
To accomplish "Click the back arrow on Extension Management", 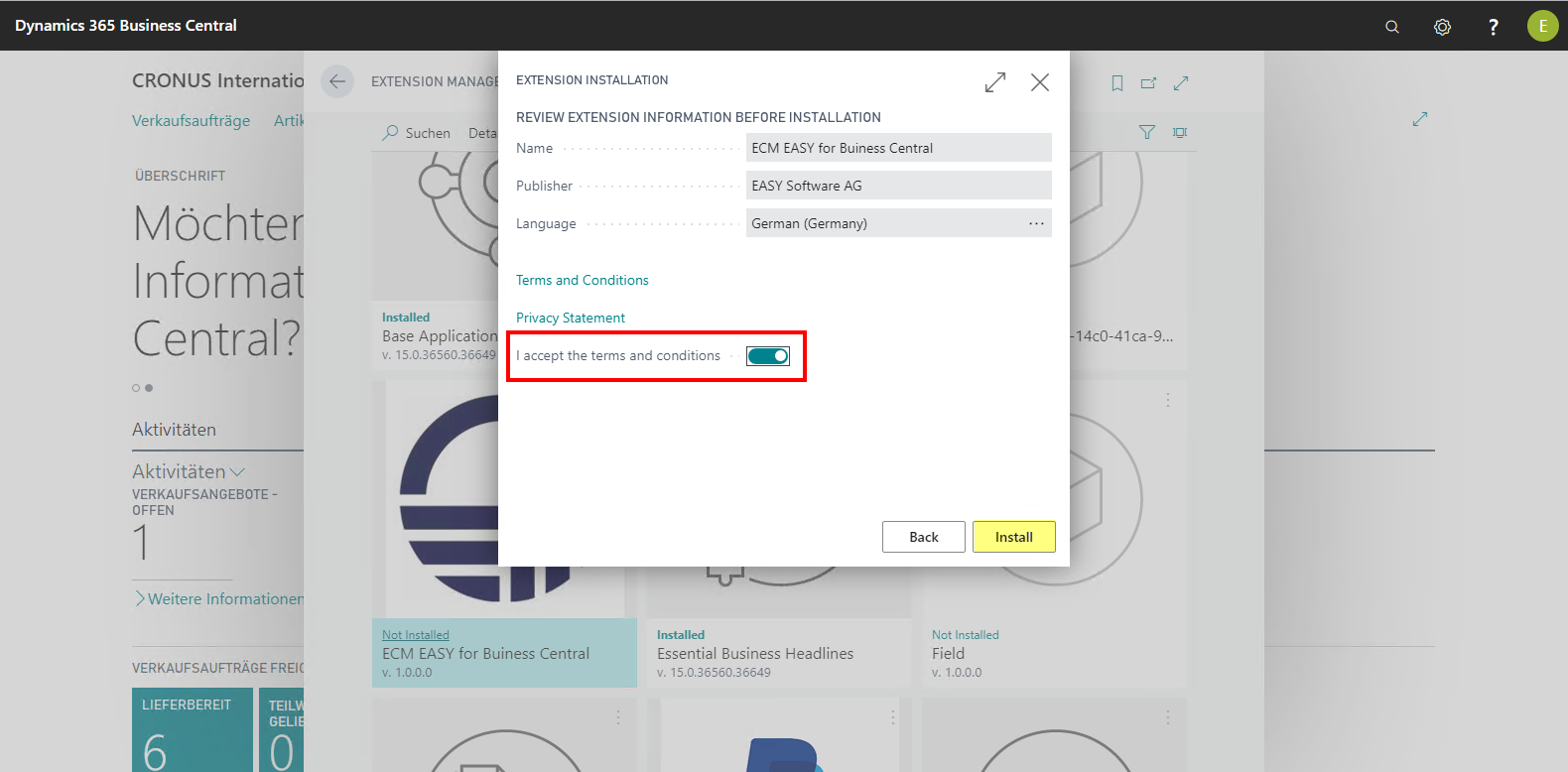I will pos(337,81).
